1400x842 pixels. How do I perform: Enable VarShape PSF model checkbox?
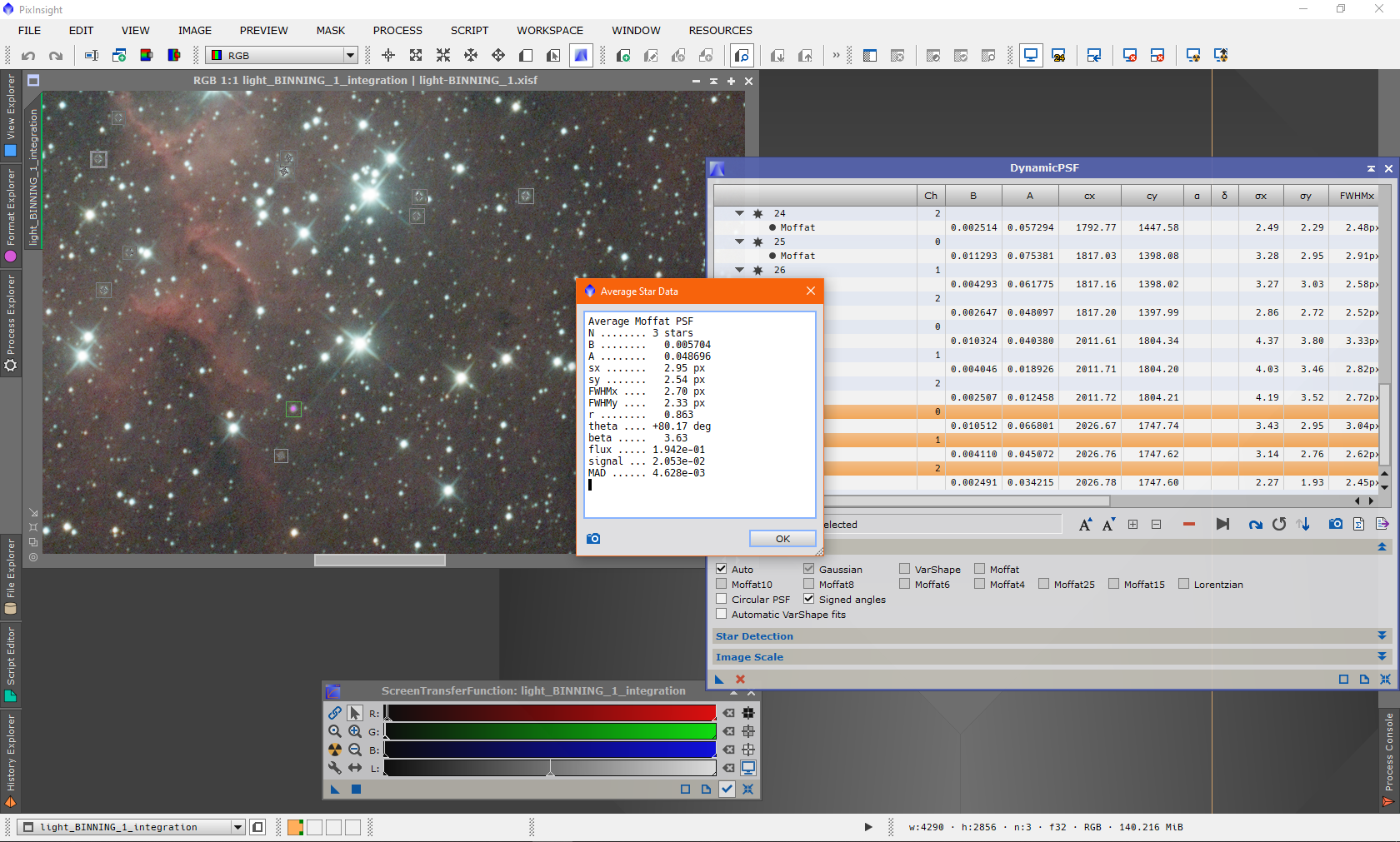click(x=905, y=569)
